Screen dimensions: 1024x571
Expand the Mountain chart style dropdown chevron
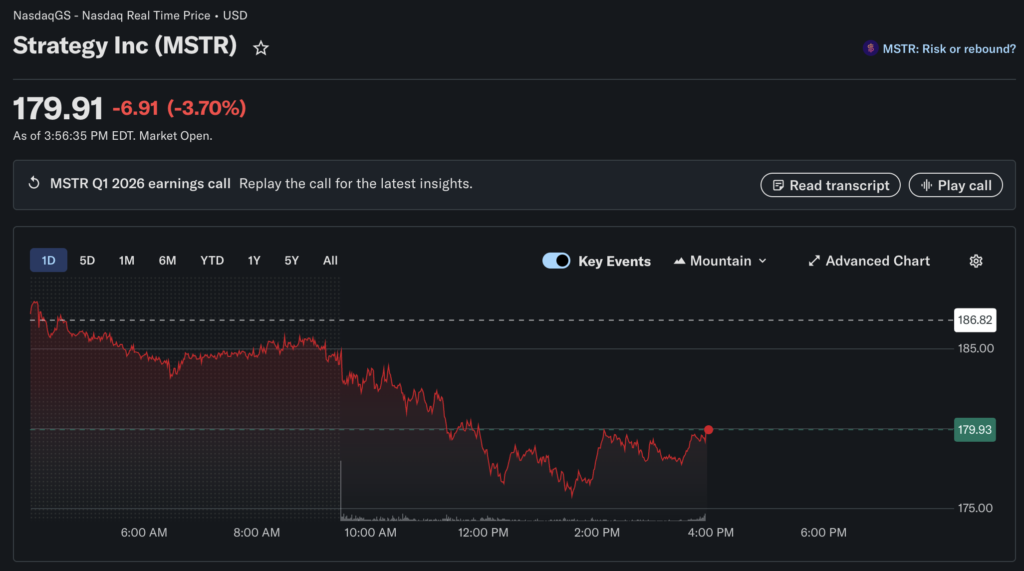click(x=762, y=261)
